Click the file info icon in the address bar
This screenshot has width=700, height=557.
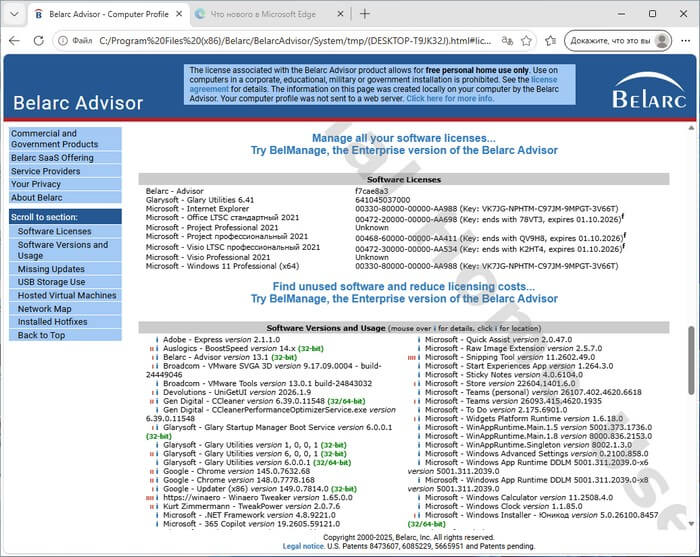click(x=63, y=41)
